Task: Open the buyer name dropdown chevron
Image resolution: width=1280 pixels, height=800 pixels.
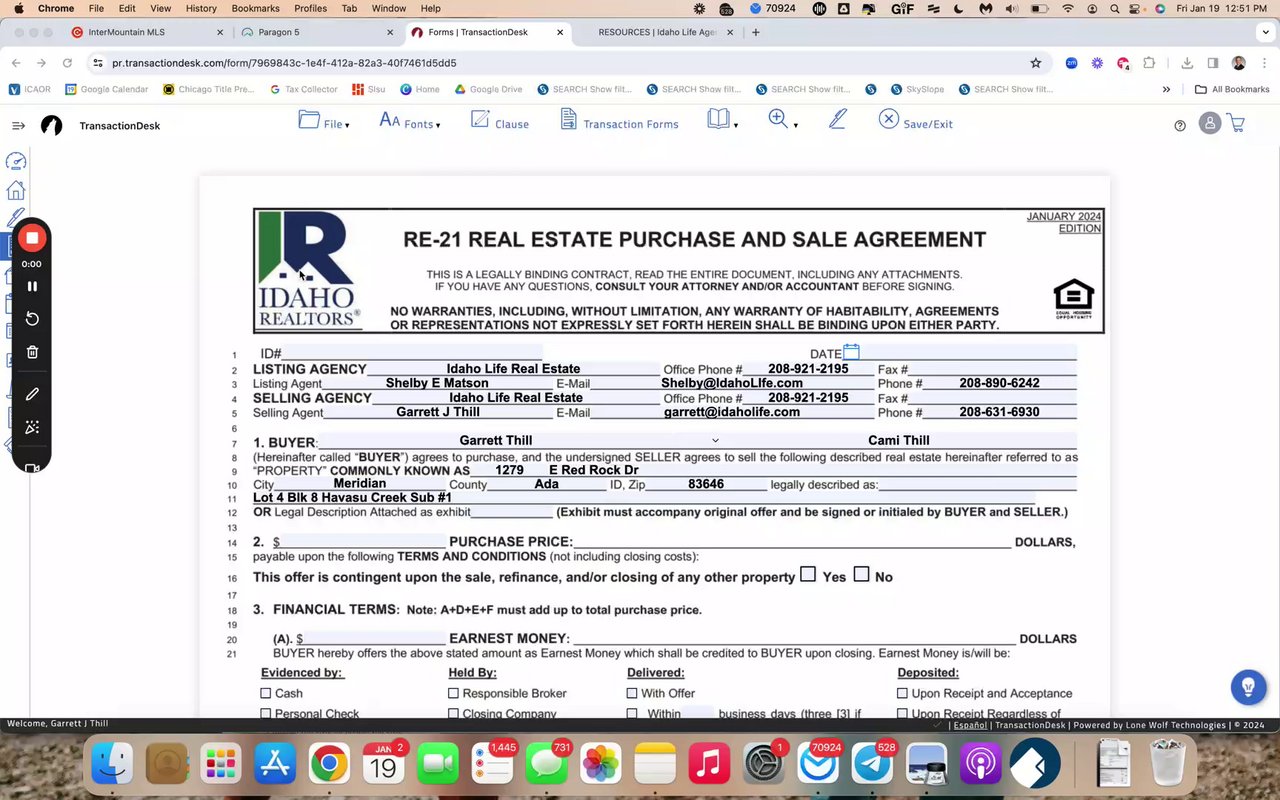Action: pyautogui.click(x=715, y=440)
